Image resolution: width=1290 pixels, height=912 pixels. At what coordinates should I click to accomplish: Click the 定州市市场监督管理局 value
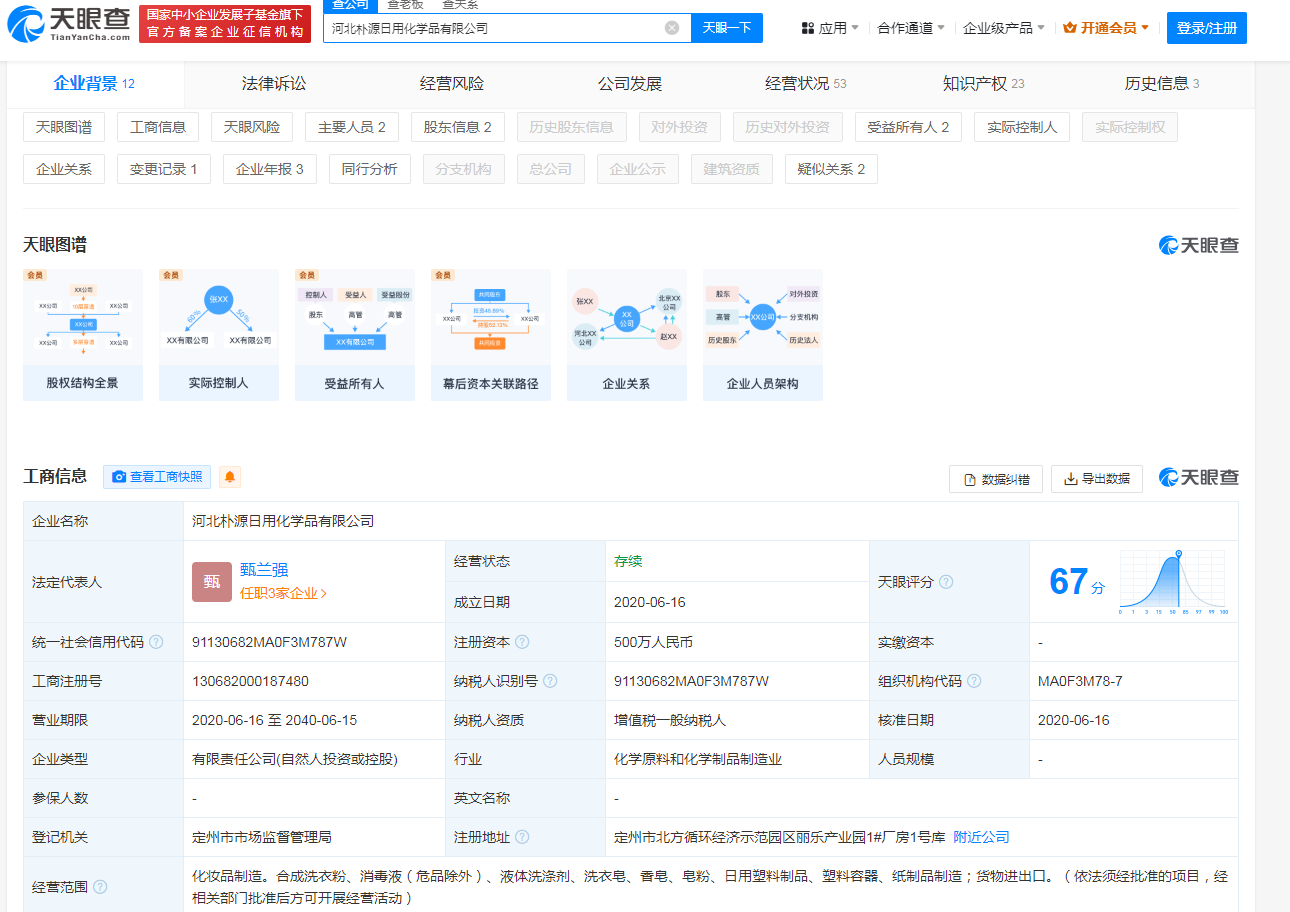pyautogui.click(x=262, y=837)
